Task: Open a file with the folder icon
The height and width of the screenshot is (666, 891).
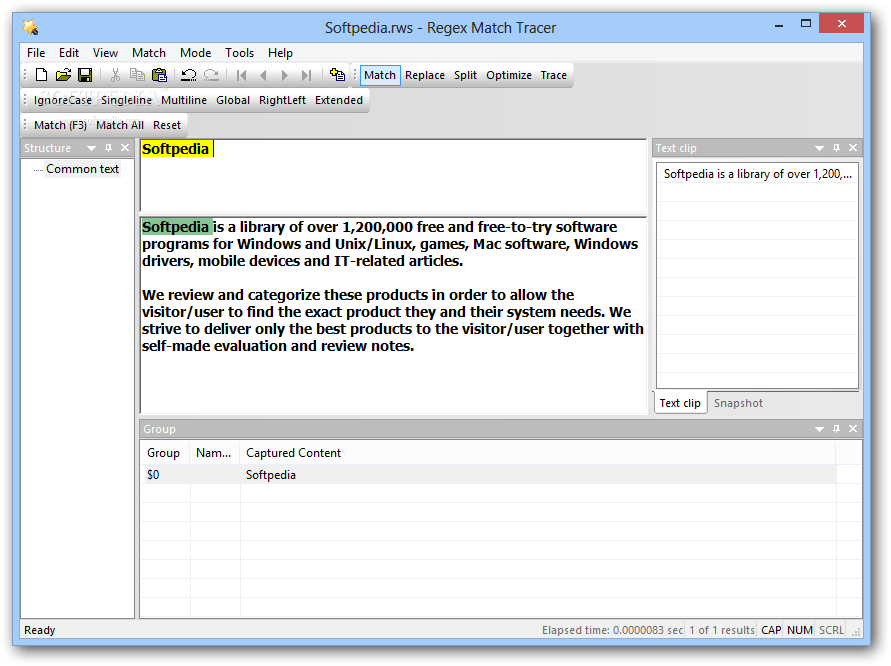Action: tap(63, 75)
